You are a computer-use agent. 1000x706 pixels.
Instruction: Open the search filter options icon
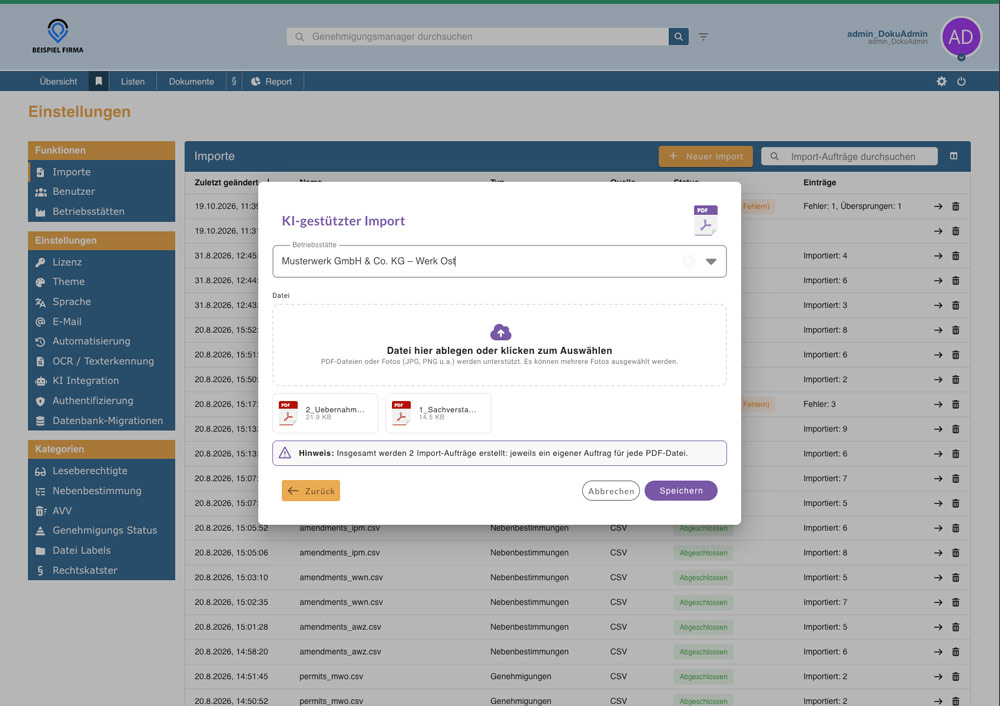pyautogui.click(x=703, y=37)
